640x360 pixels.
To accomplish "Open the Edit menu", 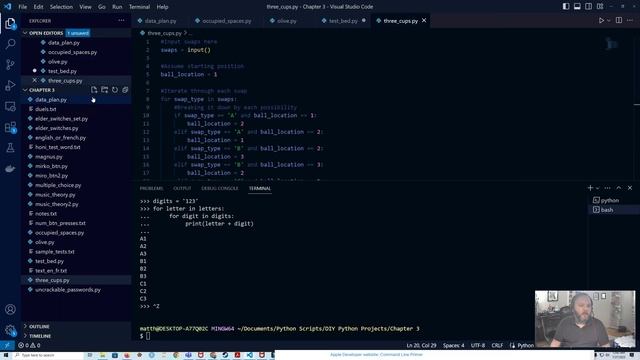I will click(38, 7).
